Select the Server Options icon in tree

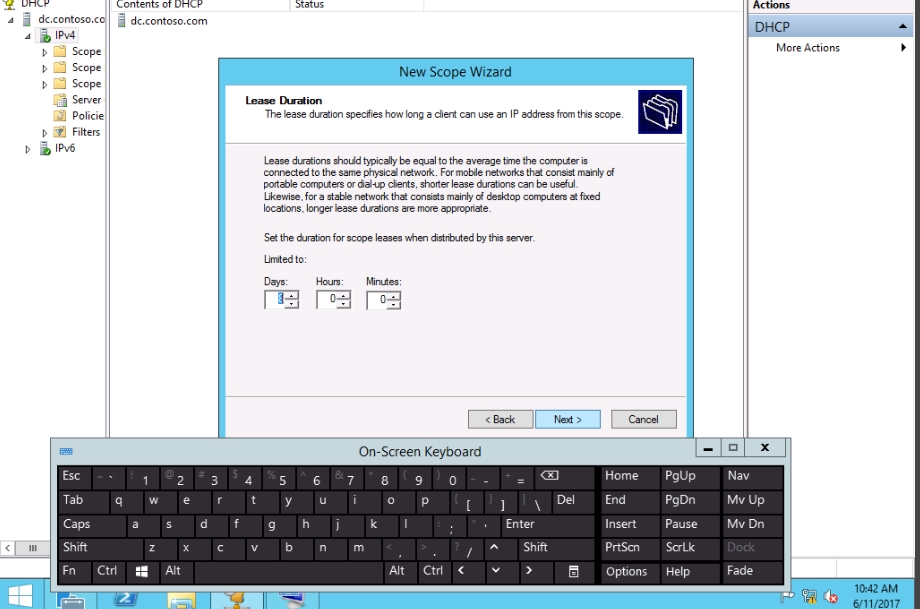pos(60,100)
